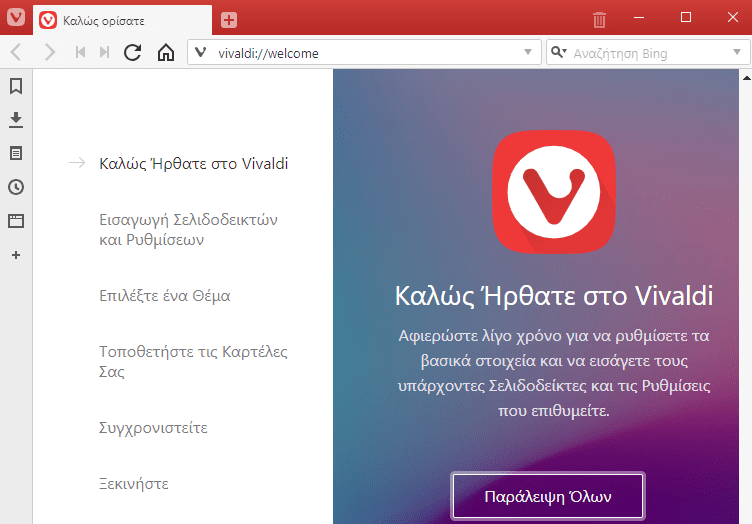Close the Vivaldi window
Image resolution: width=752 pixels, height=524 pixels.
pyautogui.click(x=732, y=18)
